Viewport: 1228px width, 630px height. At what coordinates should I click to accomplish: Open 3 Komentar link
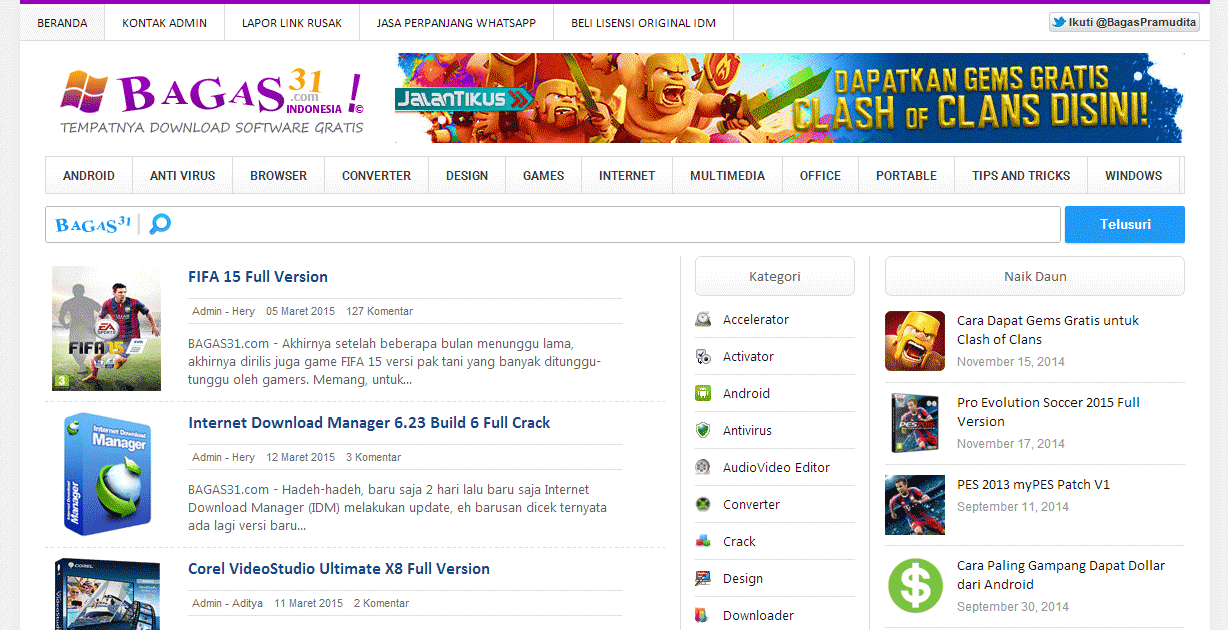(x=373, y=458)
